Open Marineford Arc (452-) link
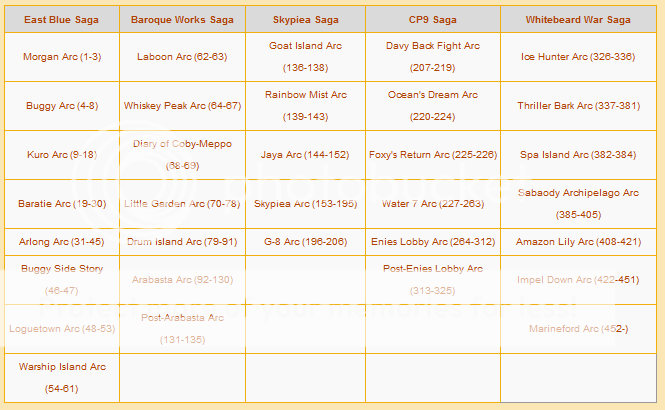The height and width of the screenshot is (410, 665). click(578, 329)
